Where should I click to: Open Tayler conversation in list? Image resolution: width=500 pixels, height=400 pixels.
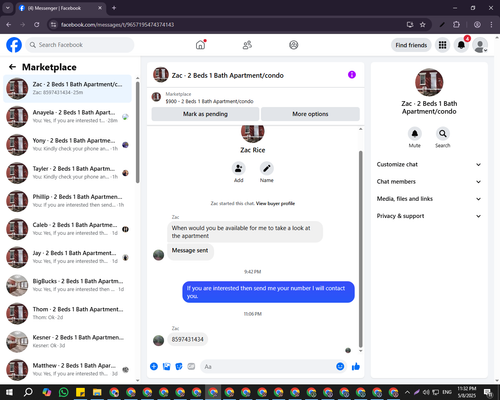67,173
